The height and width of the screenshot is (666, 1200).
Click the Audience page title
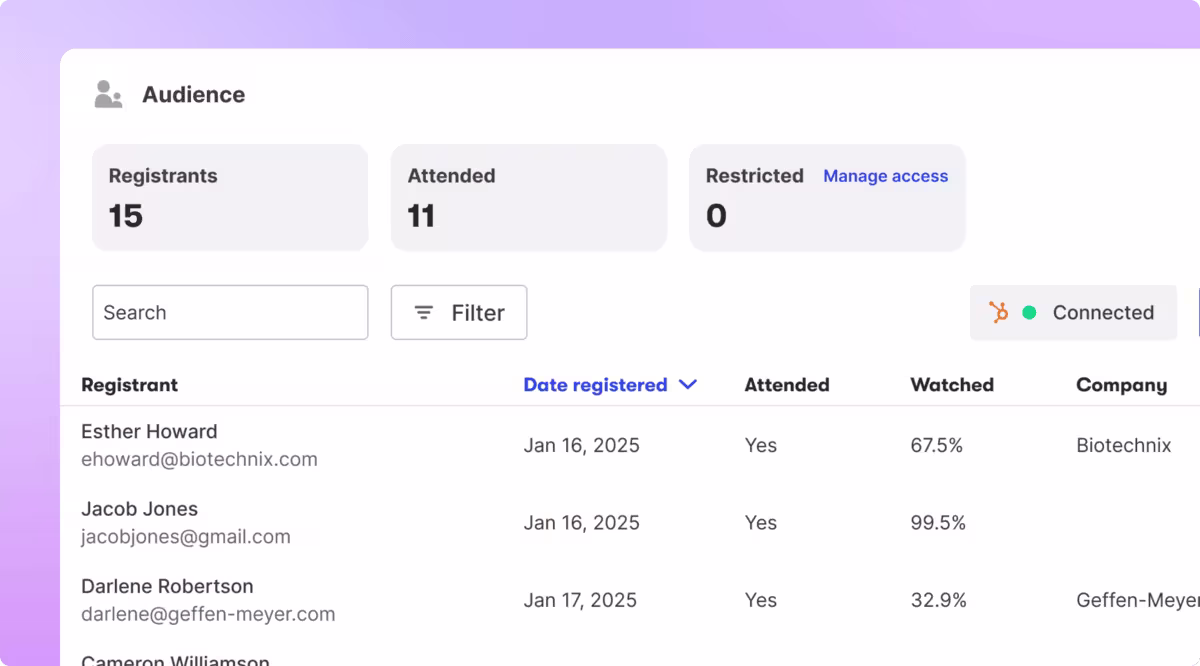tap(193, 95)
